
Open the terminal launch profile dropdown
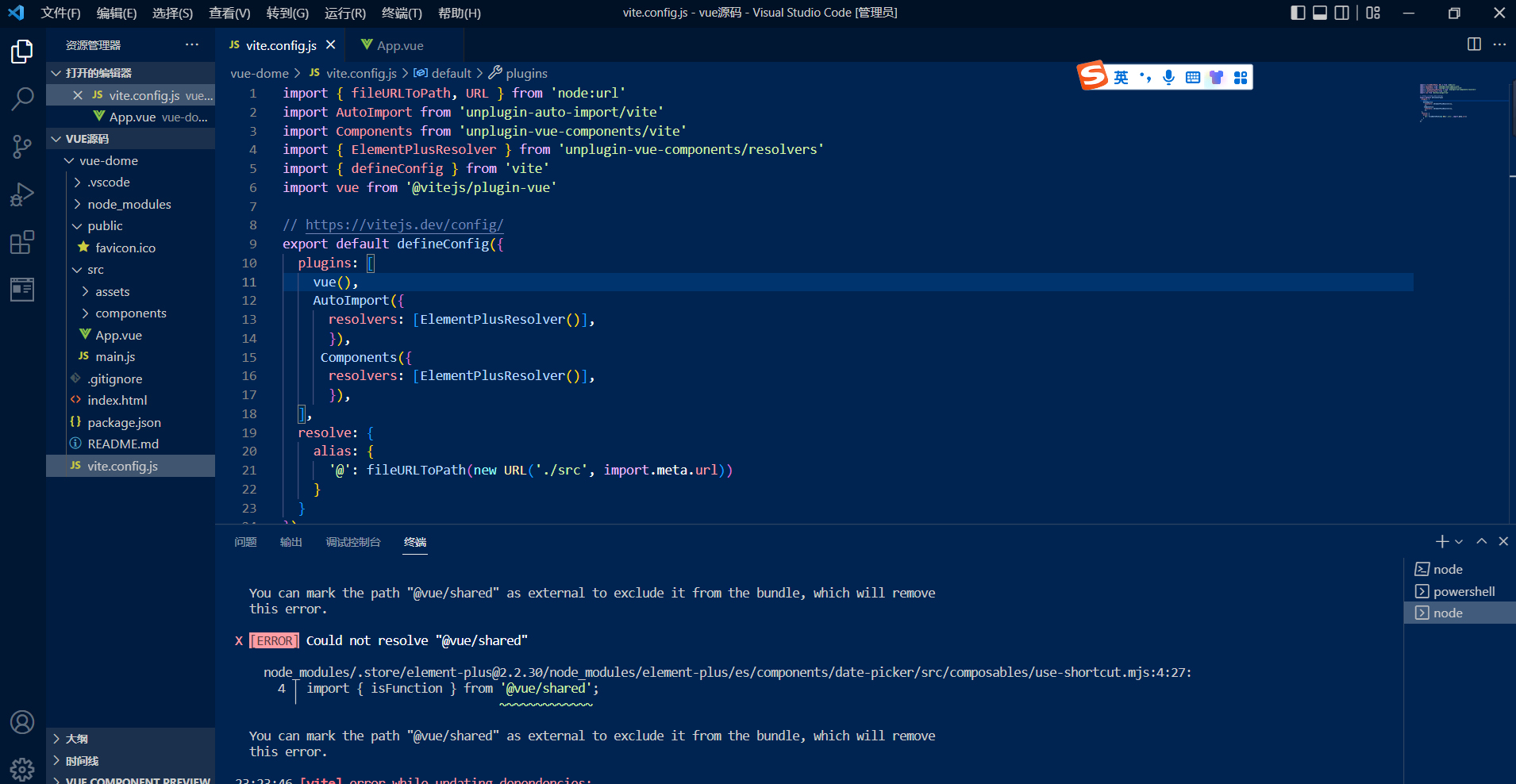coord(1459,541)
